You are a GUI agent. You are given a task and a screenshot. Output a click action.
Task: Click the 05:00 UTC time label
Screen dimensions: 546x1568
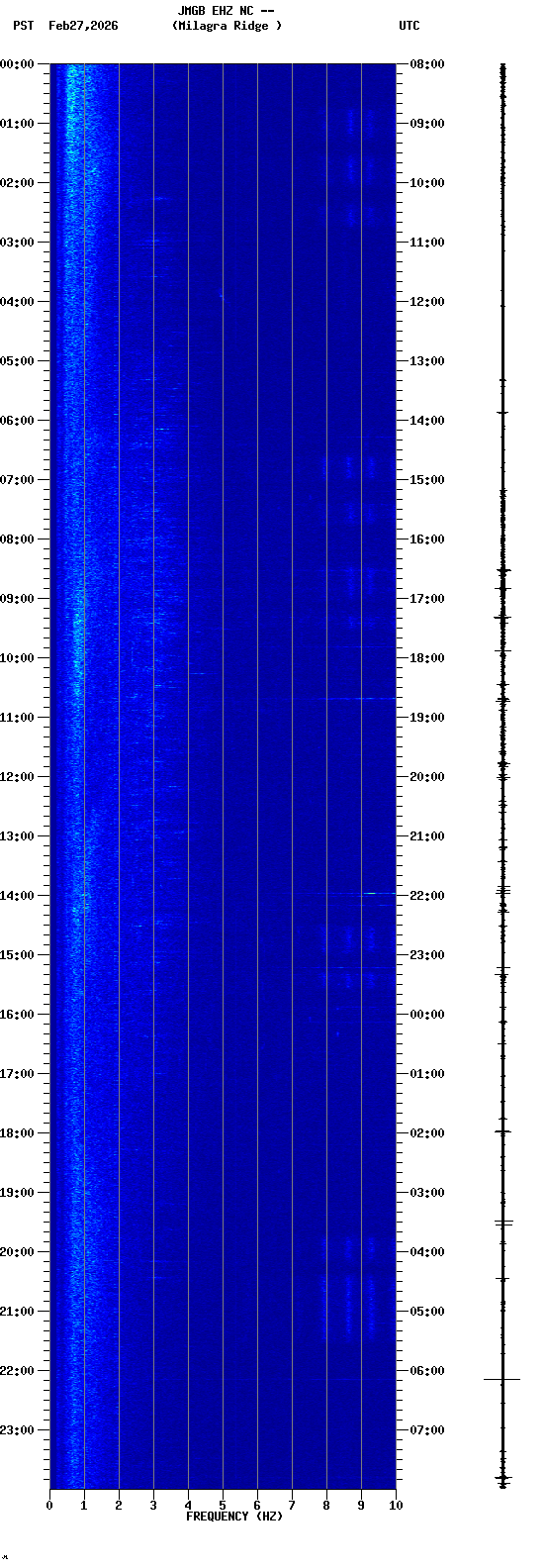(427, 1312)
